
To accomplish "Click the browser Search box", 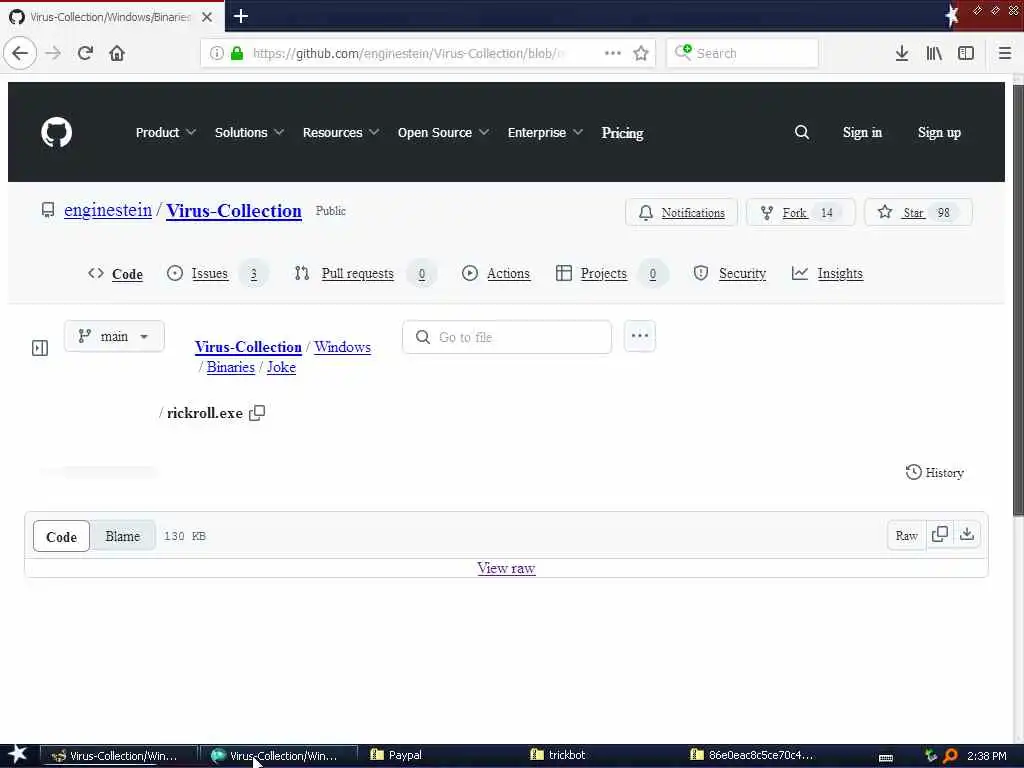I will click(x=743, y=53).
